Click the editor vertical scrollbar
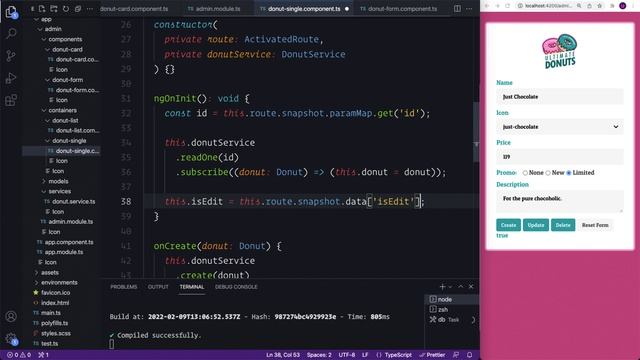The width and height of the screenshot is (640, 360). [476, 131]
